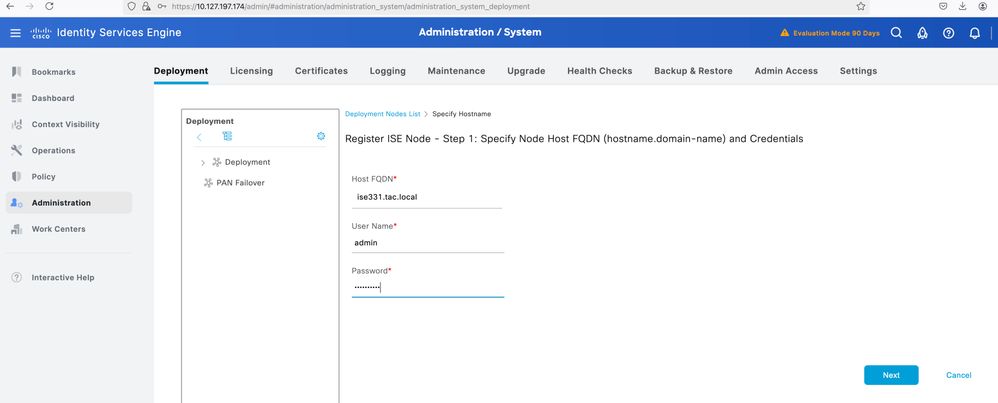Click Specify Hostname breadcrumb text
This screenshot has height=403, width=998.
tap(461, 114)
